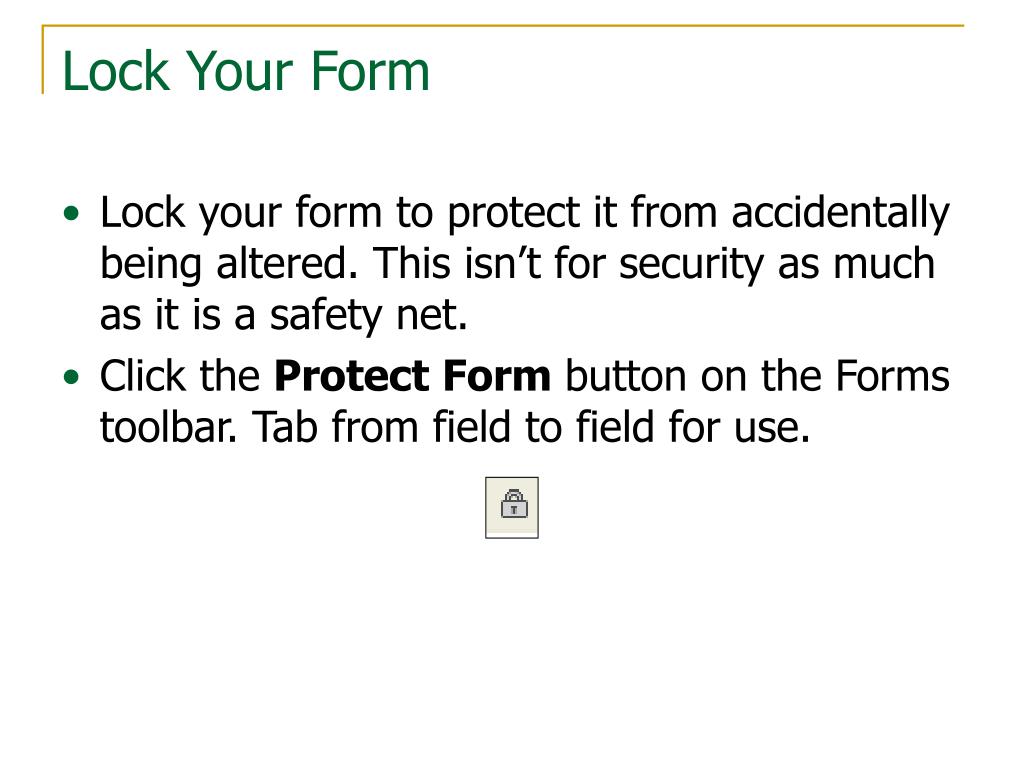Click the word 'altered' in first bullet

click(287, 264)
